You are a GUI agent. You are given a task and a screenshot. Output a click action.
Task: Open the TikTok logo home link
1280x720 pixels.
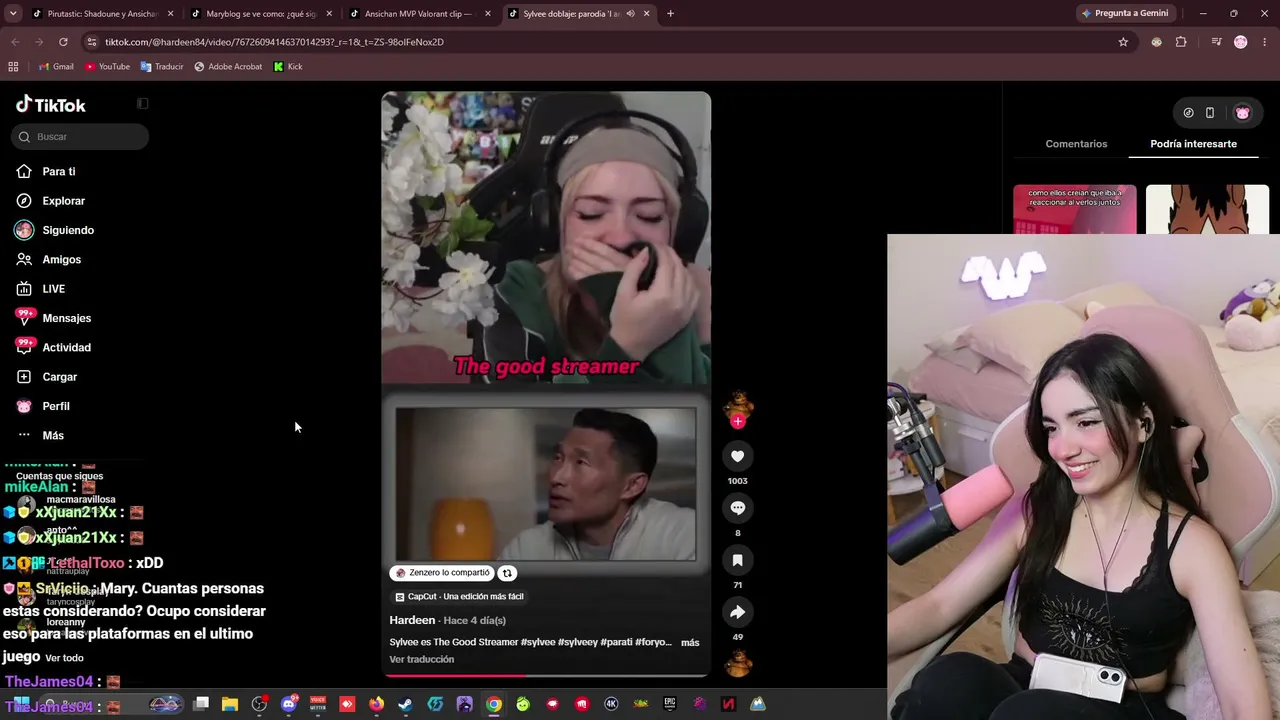tap(51, 105)
